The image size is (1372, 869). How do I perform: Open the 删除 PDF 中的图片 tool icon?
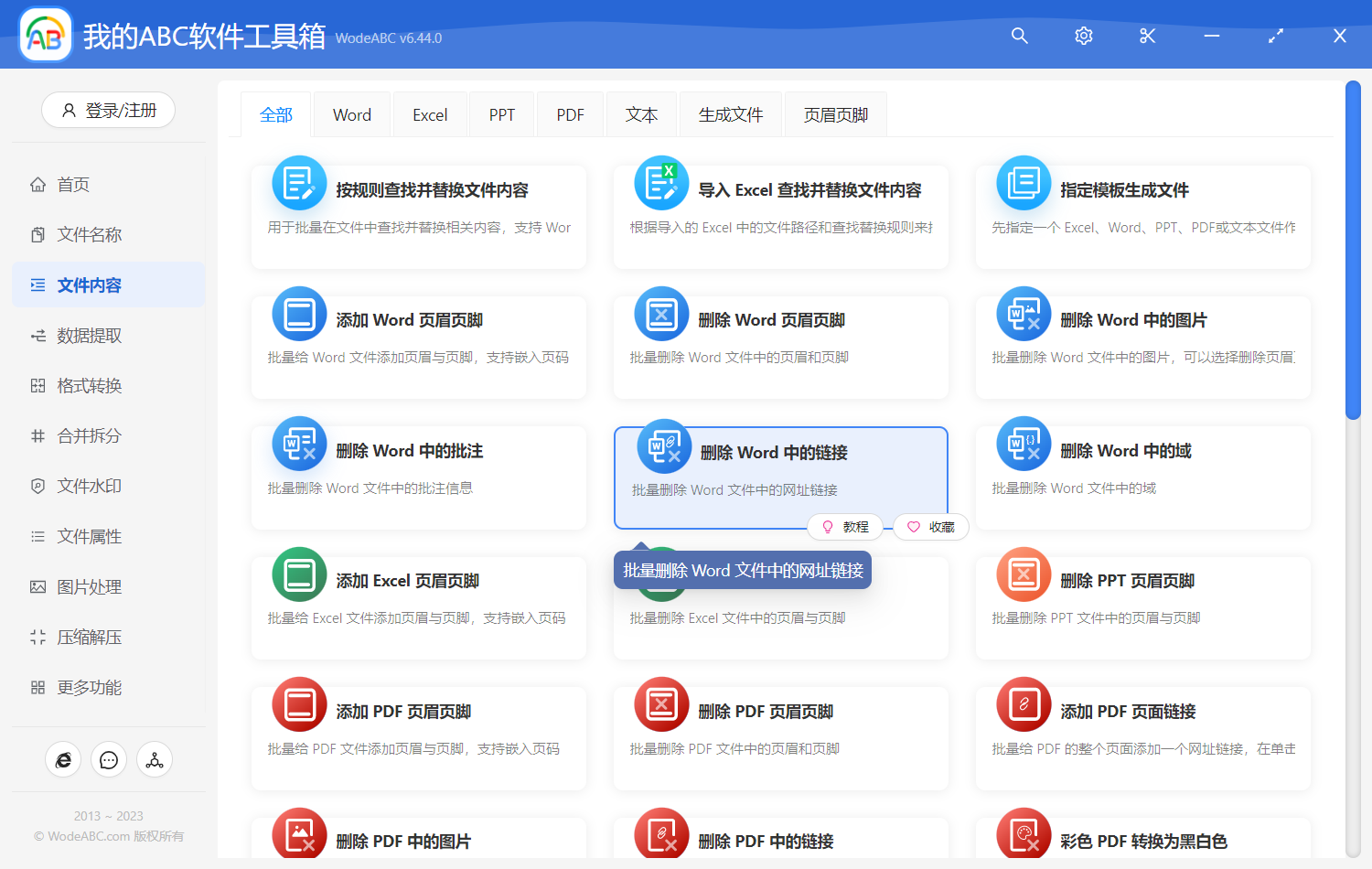pyautogui.click(x=298, y=833)
